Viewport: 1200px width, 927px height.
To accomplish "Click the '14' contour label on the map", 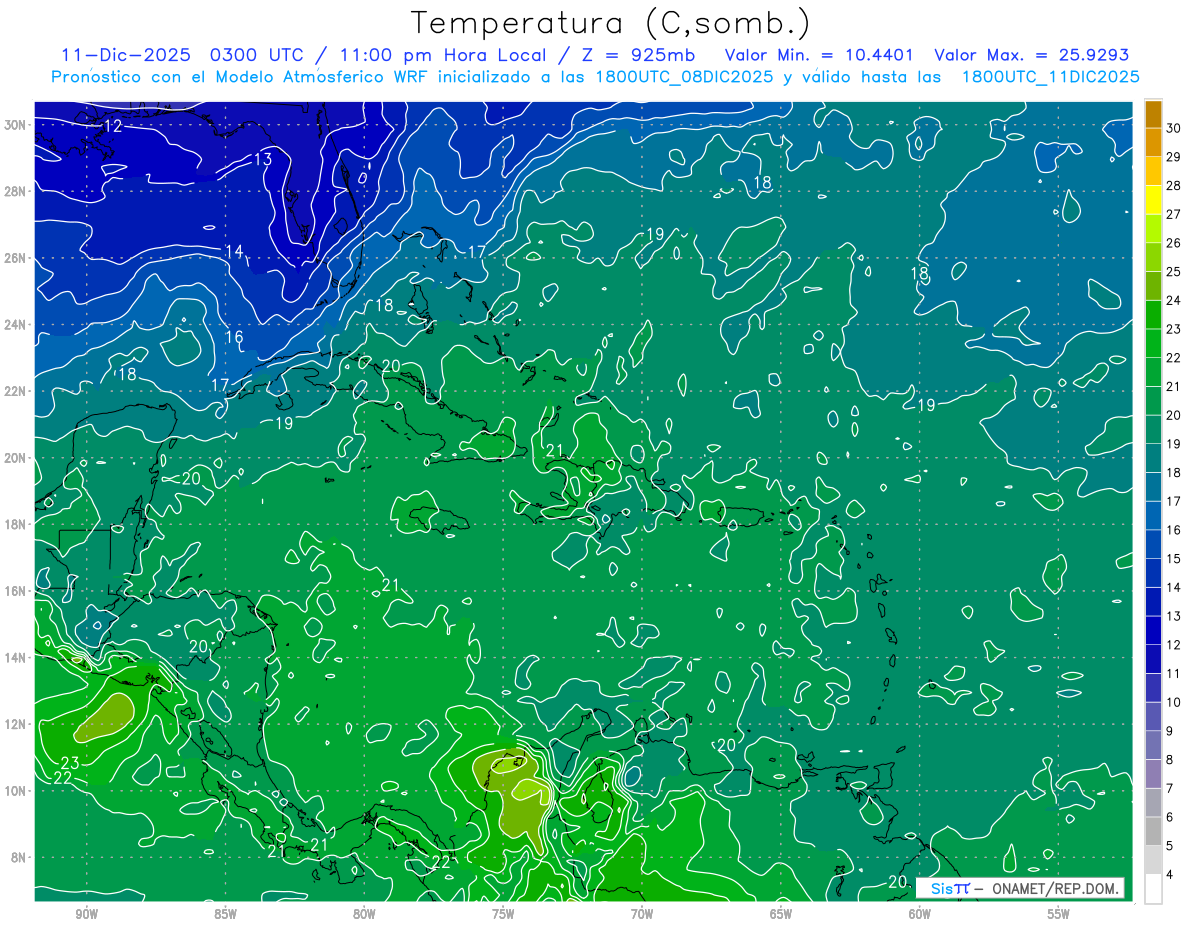I will coord(234,251).
